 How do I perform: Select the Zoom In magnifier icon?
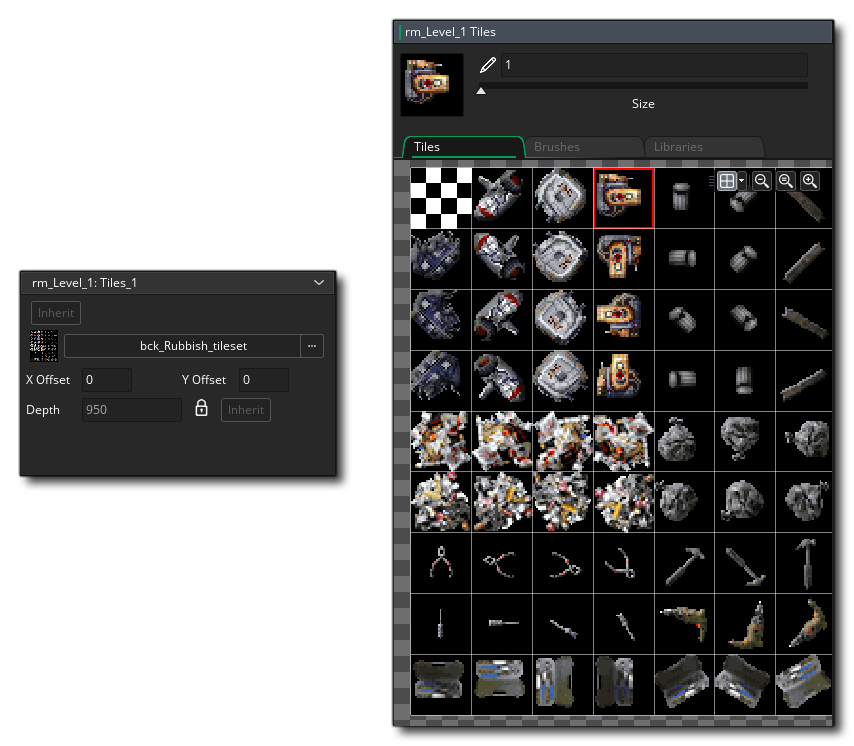pos(810,181)
